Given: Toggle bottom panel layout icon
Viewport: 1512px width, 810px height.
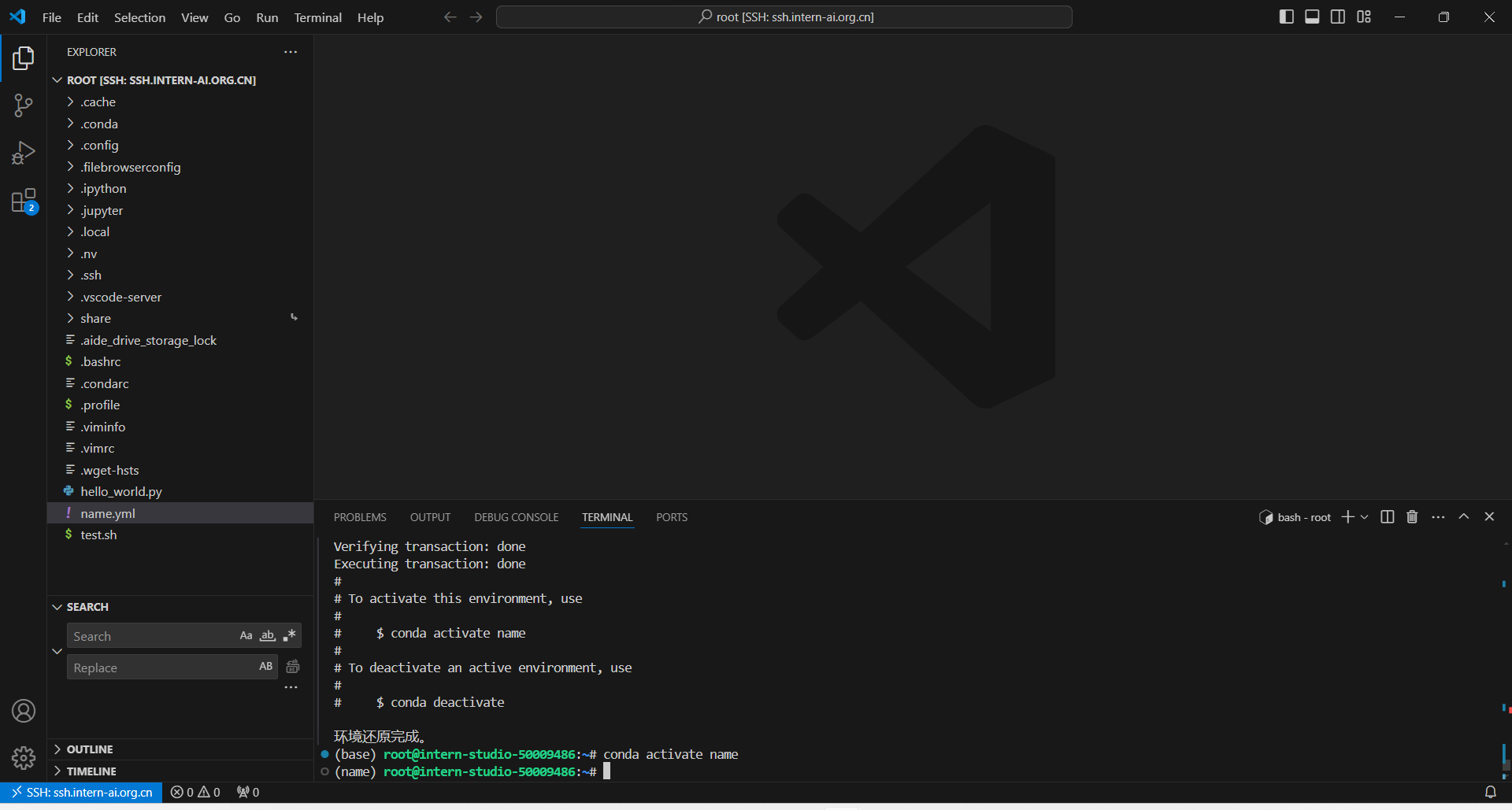Looking at the screenshot, I should coord(1312,17).
